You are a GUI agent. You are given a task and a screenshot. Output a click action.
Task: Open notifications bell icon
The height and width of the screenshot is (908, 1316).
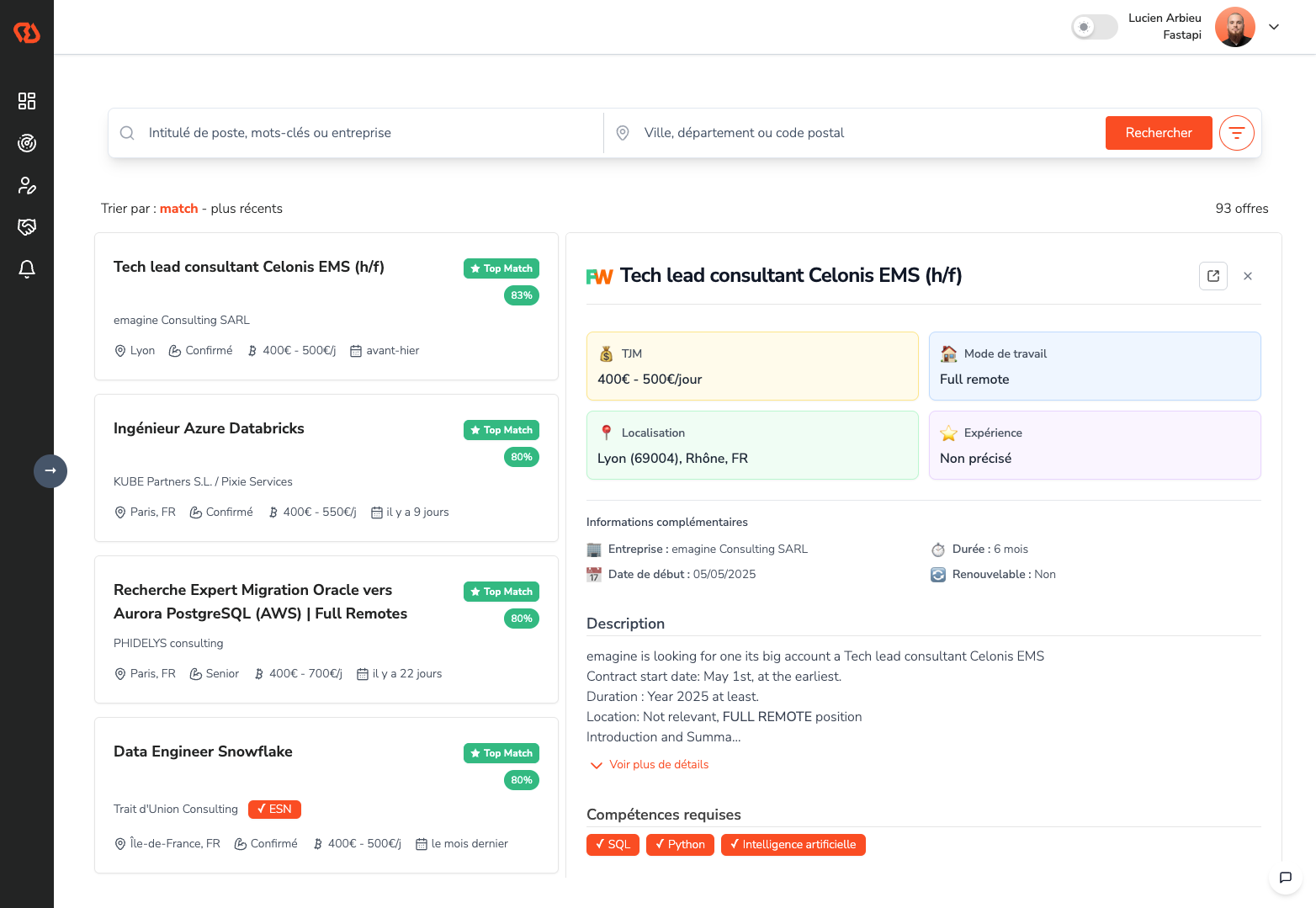click(x=27, y=269)
